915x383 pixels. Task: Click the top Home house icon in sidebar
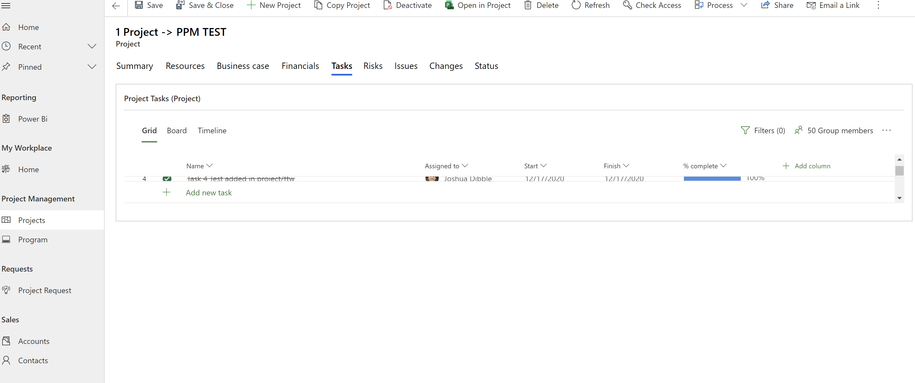[x=6, y=27]
